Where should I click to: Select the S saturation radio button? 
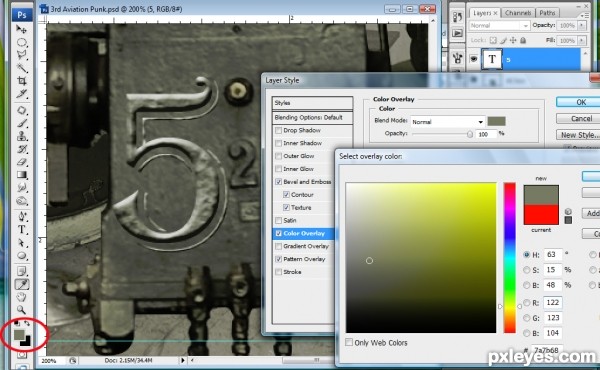pyautogui.click(x=527, y=270)
